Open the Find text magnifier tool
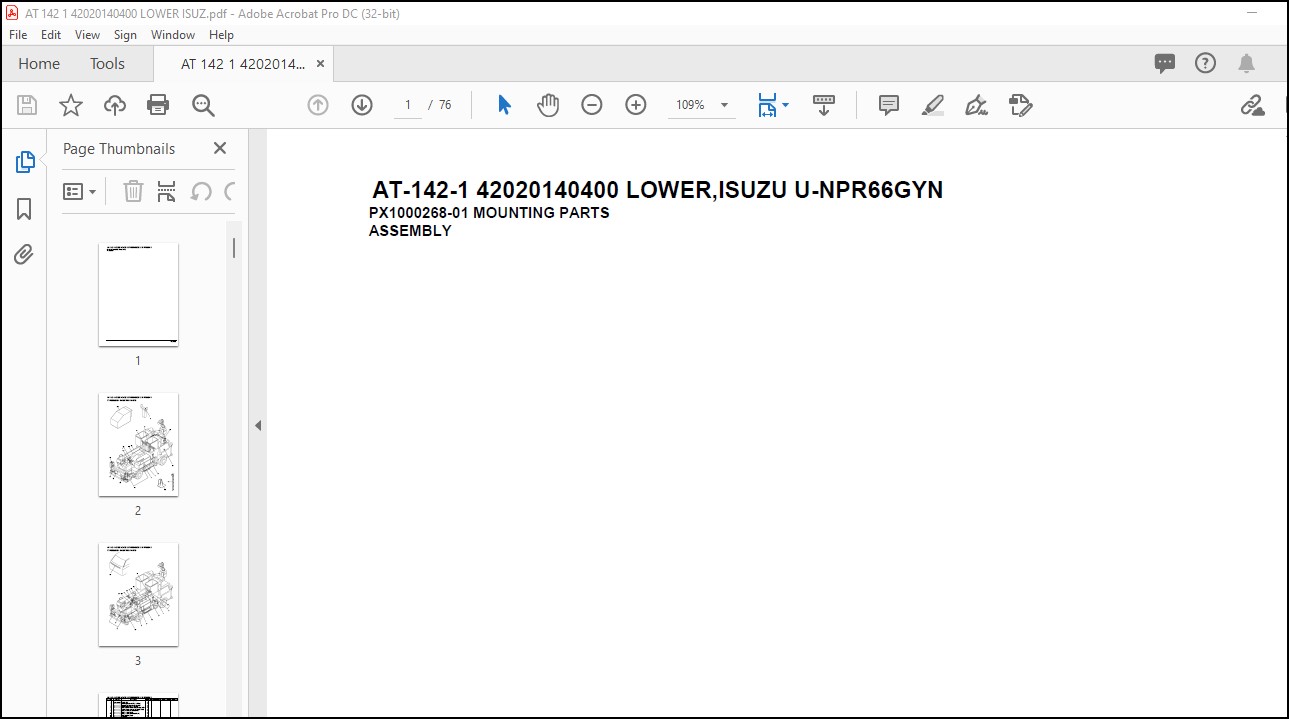The height and width of the screenshot is (719, 1289). (203, 105)
